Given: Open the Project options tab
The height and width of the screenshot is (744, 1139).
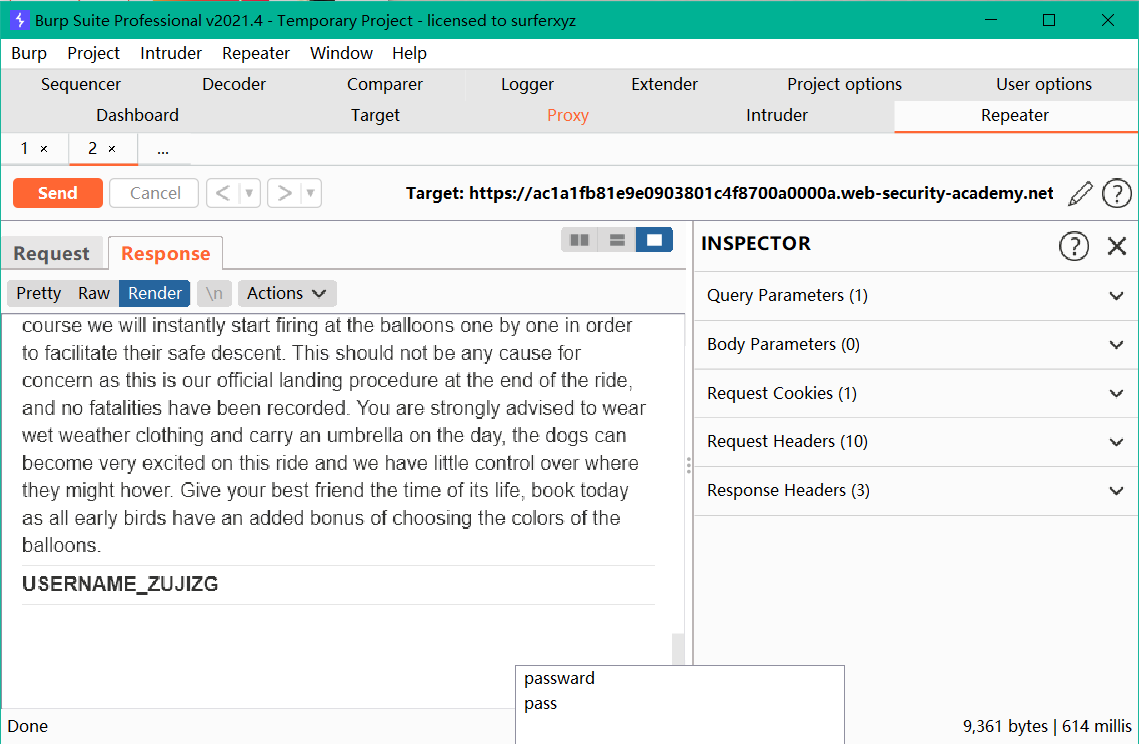Looking at the screenshot, I should (845, 84).
